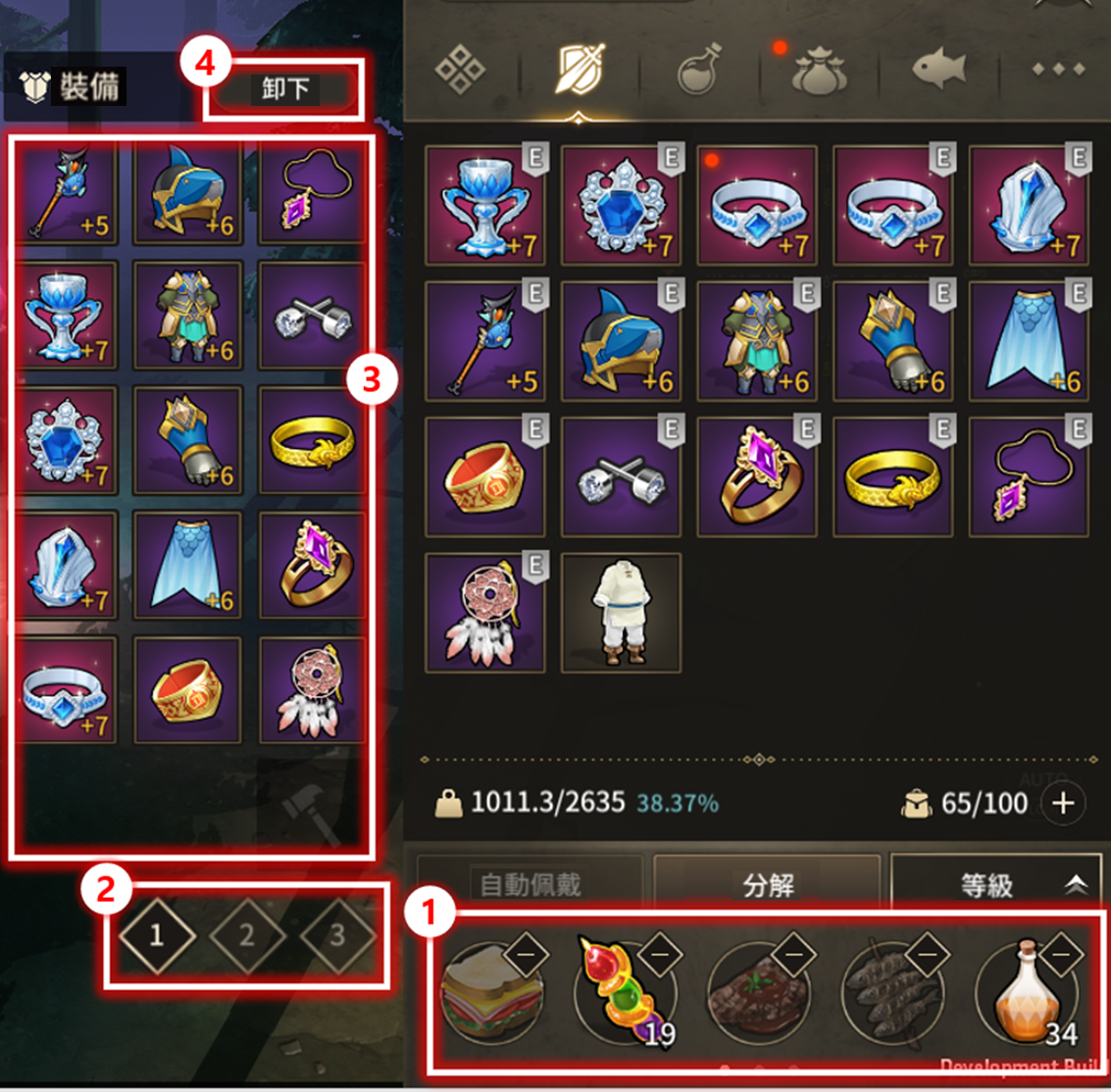This screenshot has width=1111, height=1092.
Task: Select equipment preset 1 diamond
Action: pos(157,935)
